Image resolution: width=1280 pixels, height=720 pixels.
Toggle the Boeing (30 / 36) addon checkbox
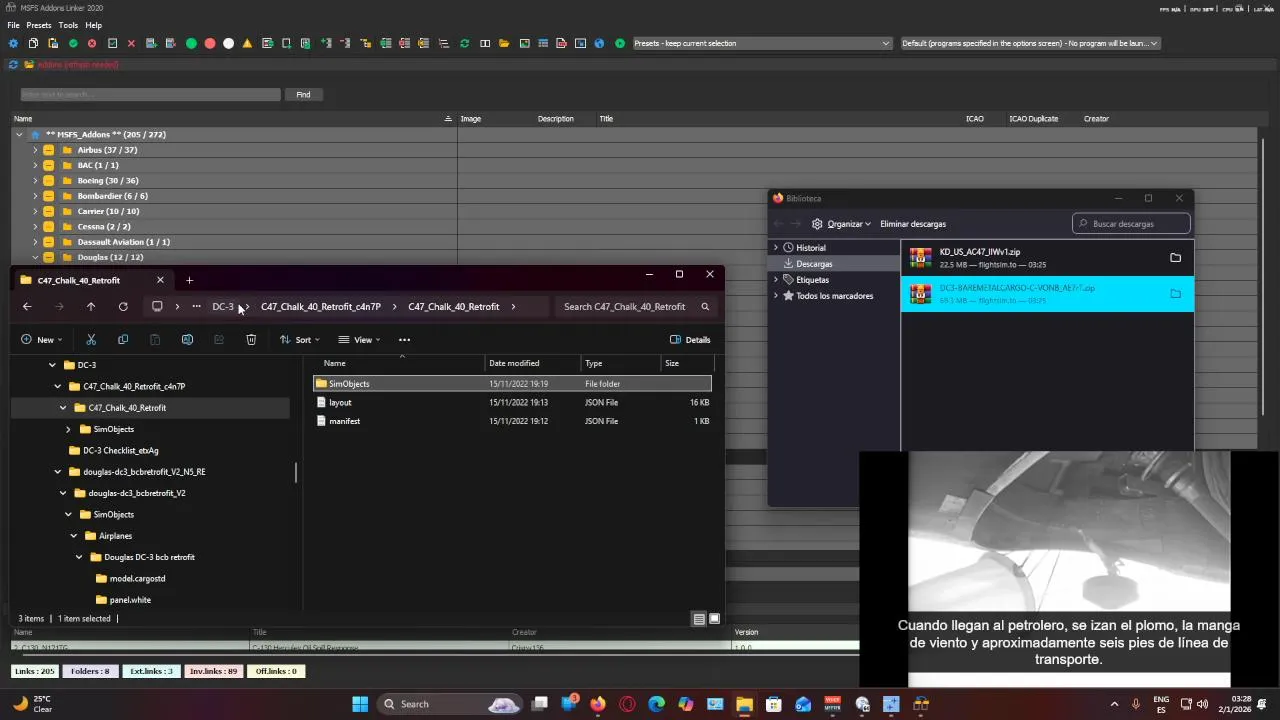(48, 181)
